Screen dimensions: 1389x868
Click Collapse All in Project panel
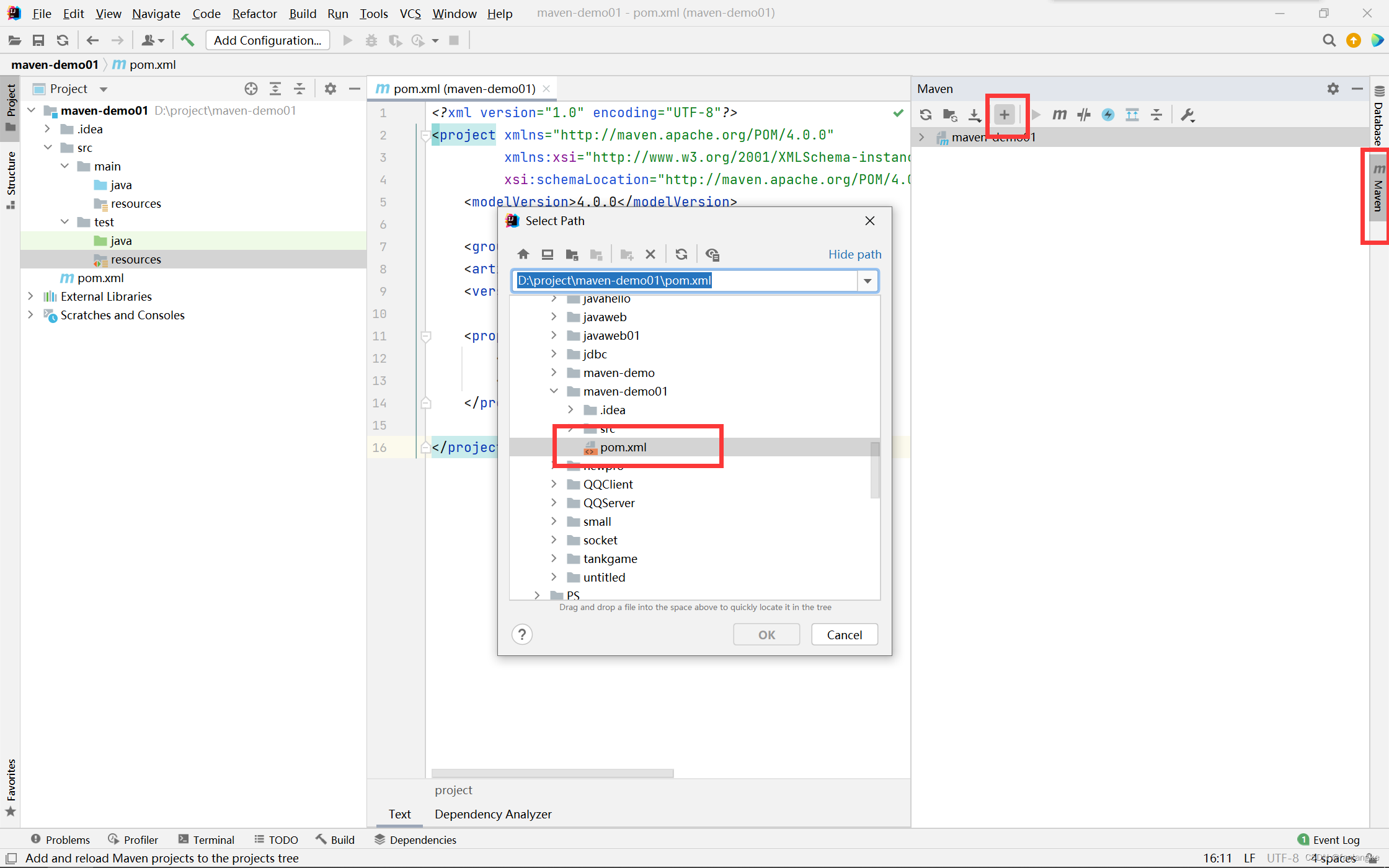[300, 89]
